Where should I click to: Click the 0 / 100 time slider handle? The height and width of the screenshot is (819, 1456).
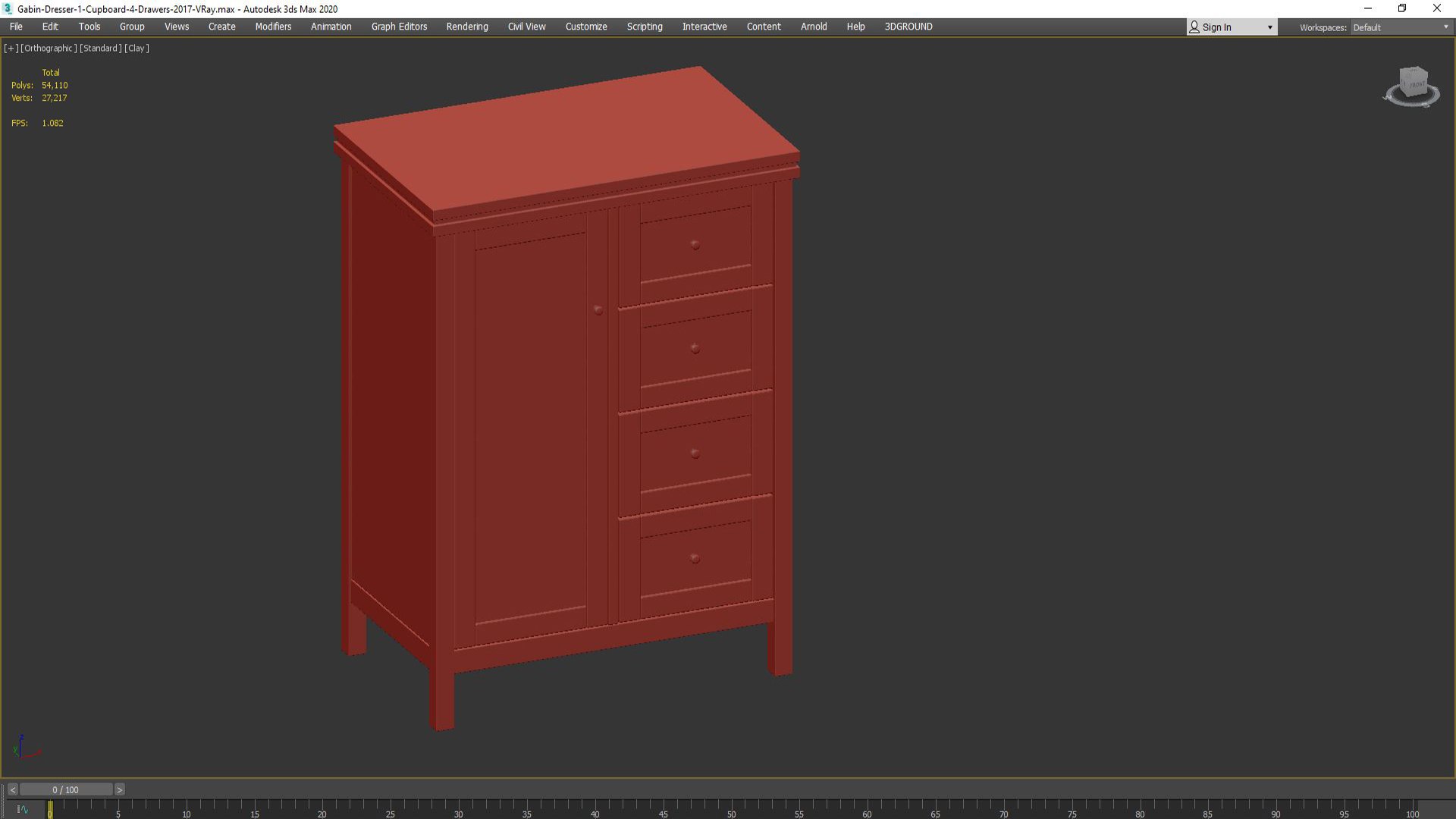click(x=66, y=789)
